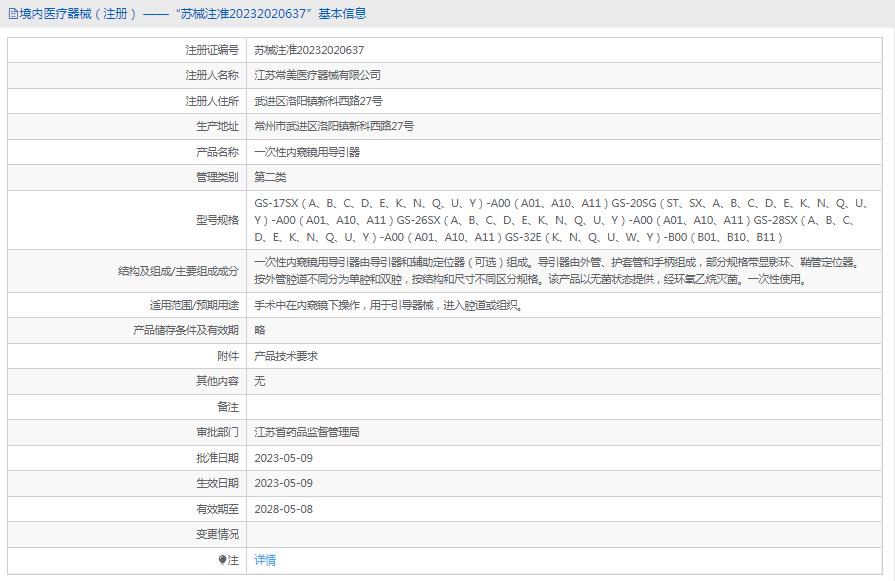Click the 有效期至 label
The height and width of the screenshot is (581, 895).
217,509
